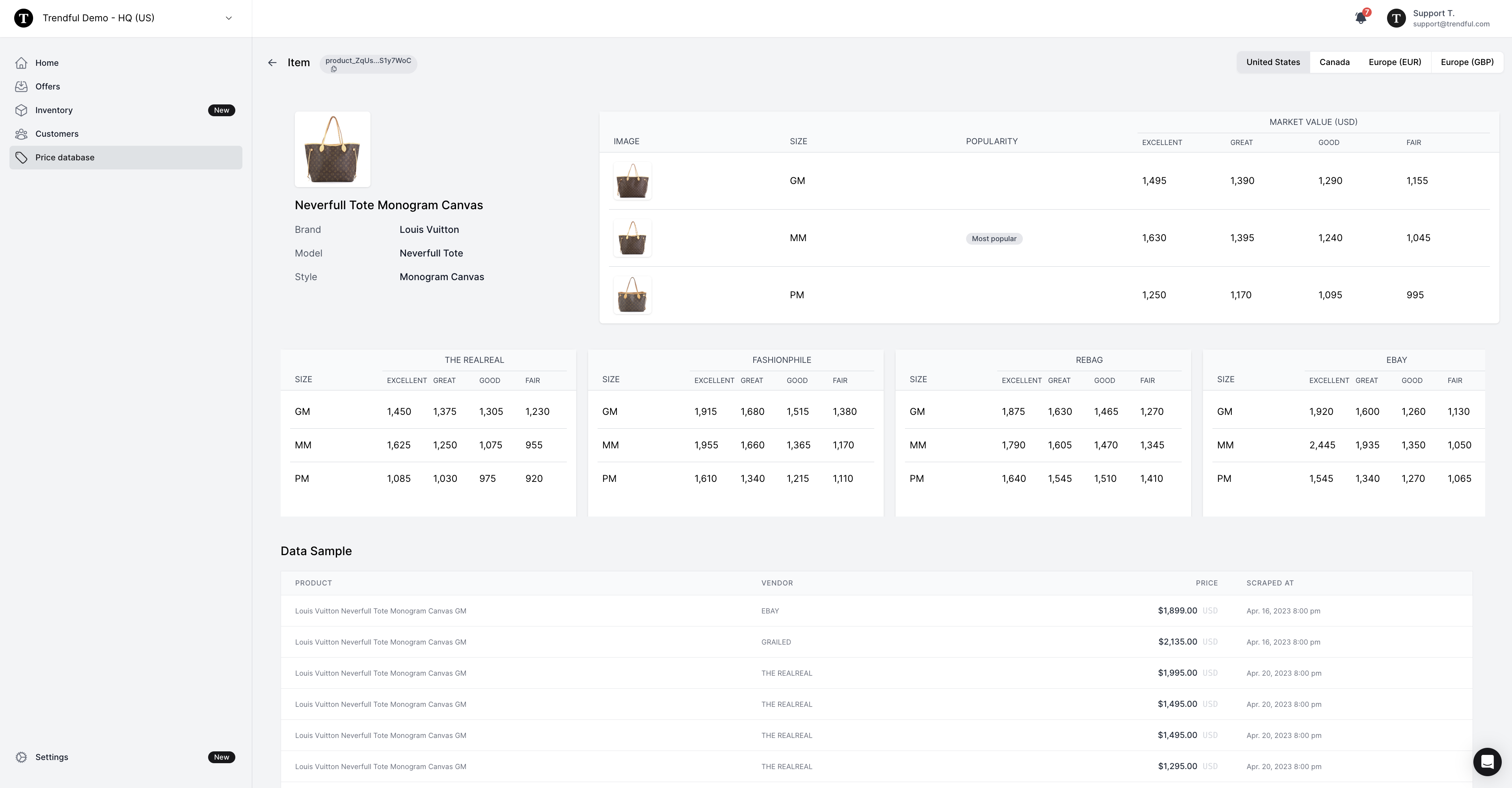Screen dimensions: 1512x788
Task: Switch to Europe (EUR) tab
Action: pyautogui.click(x=1395, y=62)
